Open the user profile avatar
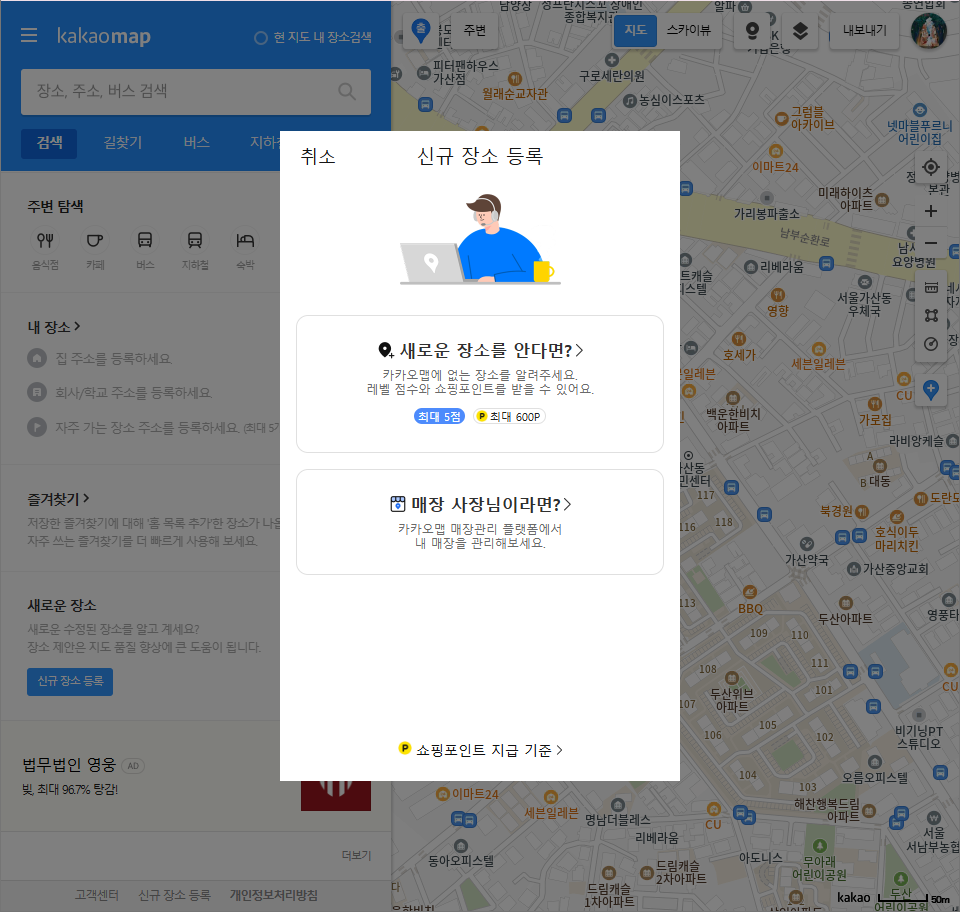This screenshot has width=960, height=912. (929, 30)
